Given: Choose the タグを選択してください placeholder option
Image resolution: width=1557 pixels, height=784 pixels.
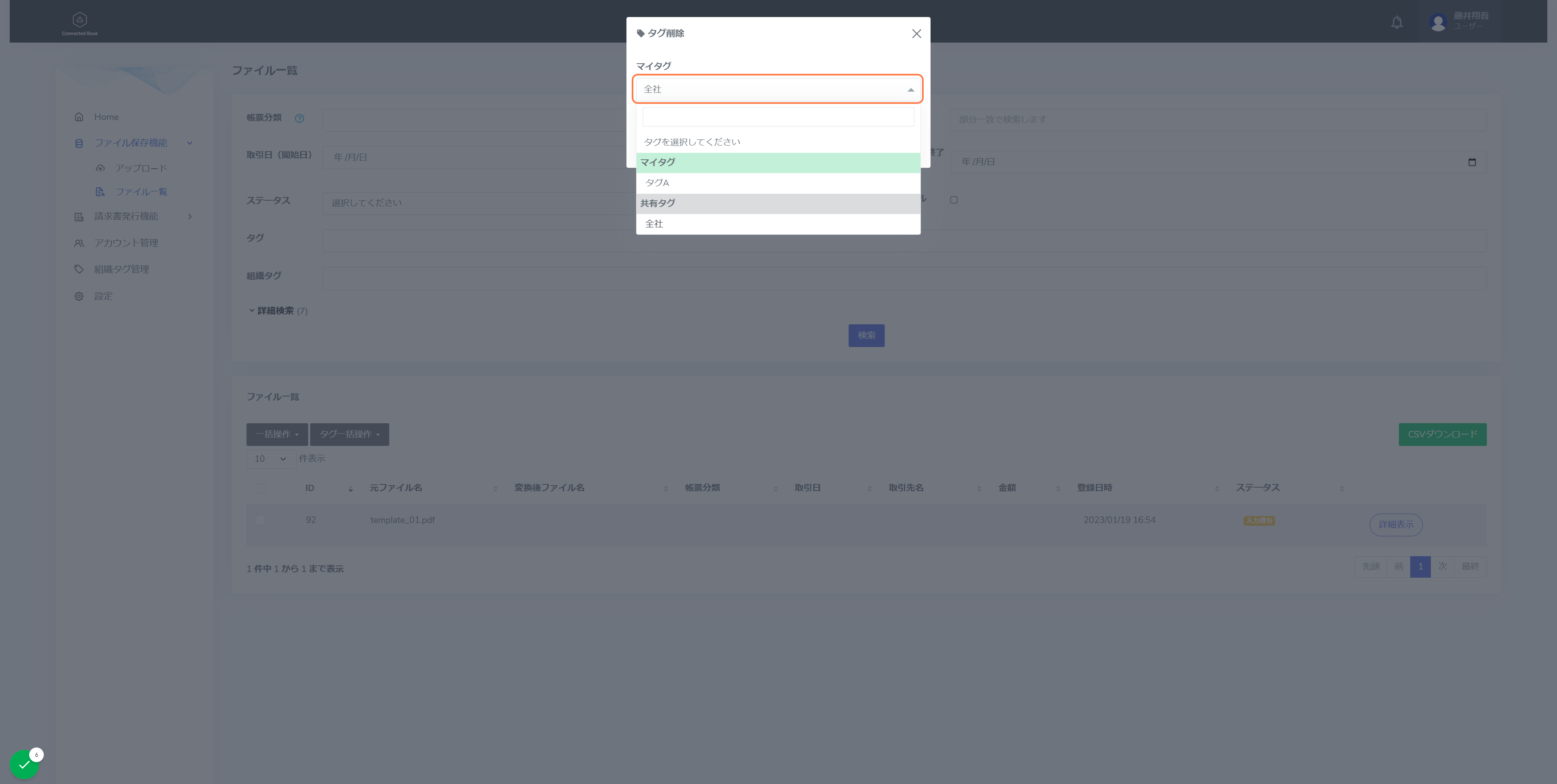Looking at the screenshot, I should coord(778,142).
